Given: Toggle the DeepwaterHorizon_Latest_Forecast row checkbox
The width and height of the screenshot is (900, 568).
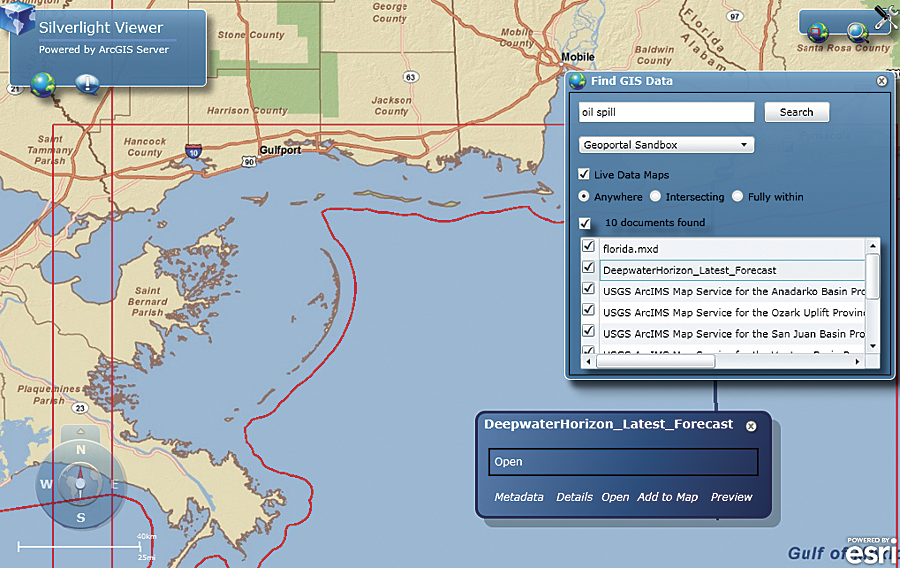Looking at the screenshot, I should (588, 267).
